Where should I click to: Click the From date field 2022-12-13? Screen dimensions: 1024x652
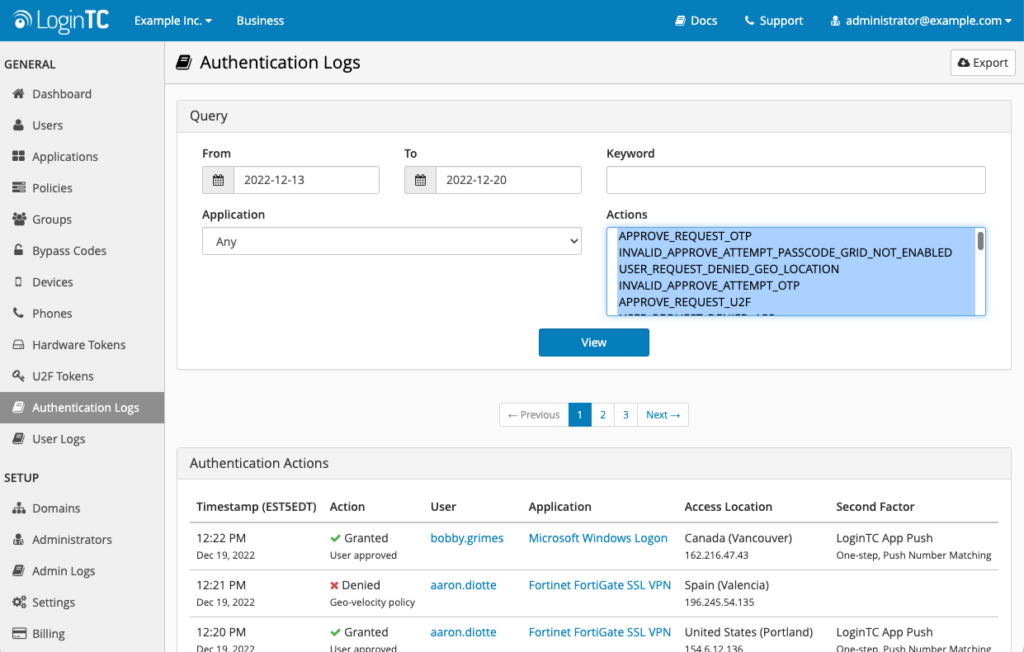(306, 180)
